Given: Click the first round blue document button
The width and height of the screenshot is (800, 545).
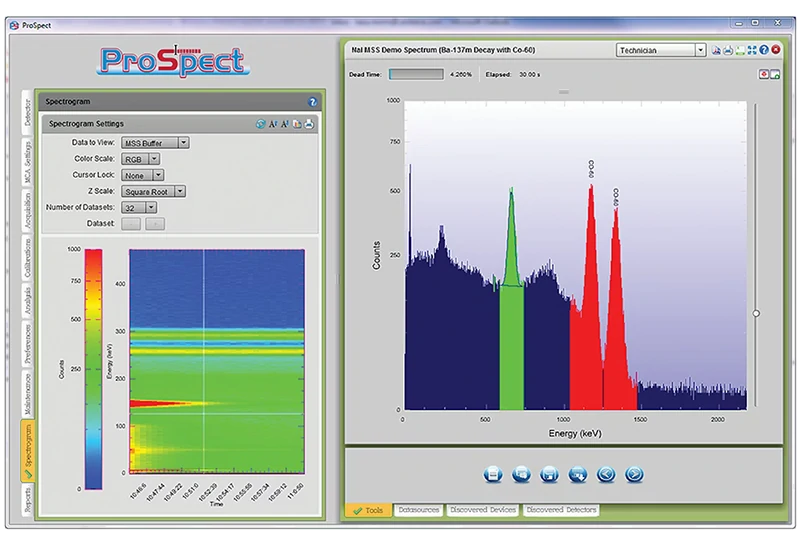Looking at the screenshot, I should point(493,475).
